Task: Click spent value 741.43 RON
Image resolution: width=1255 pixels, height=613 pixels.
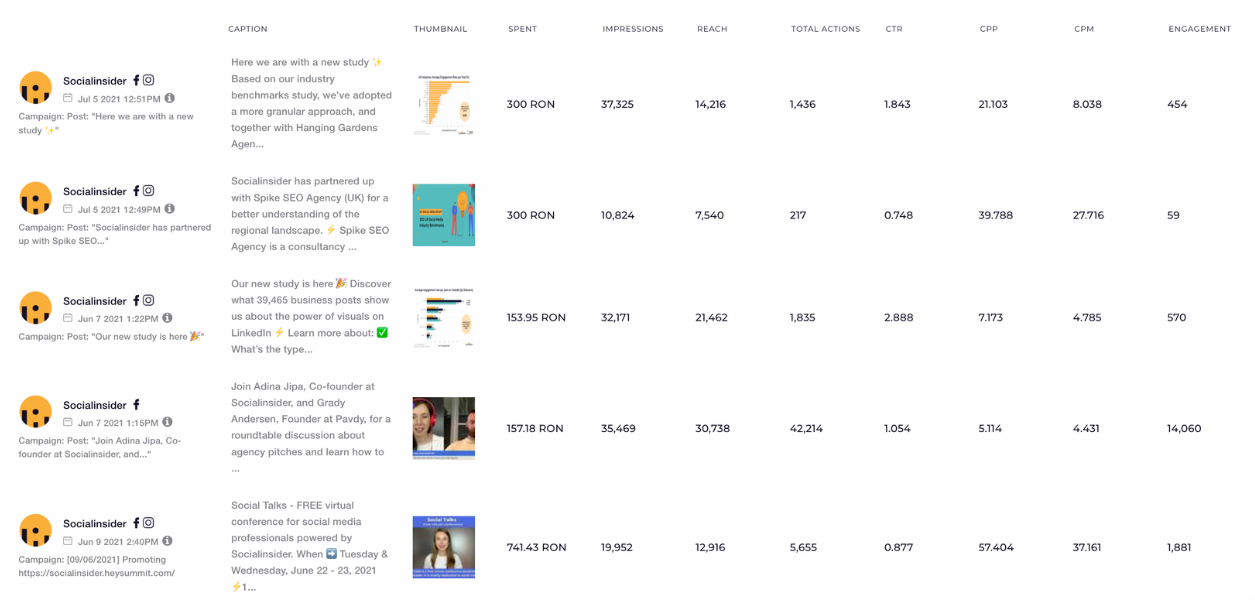Action: point(536,547)
